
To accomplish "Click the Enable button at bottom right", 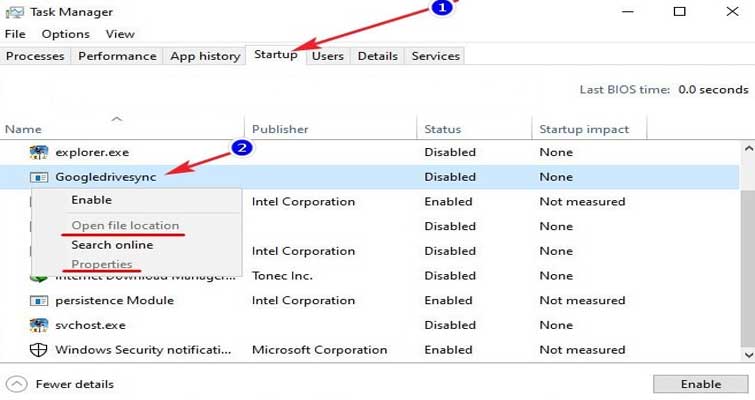I will coord(701,384).
